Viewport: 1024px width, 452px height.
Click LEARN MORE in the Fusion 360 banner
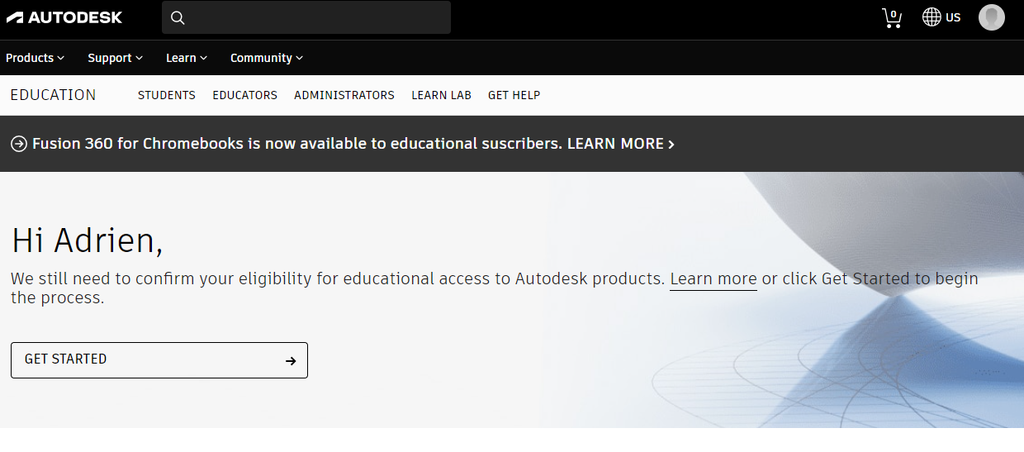pos(620,144)
